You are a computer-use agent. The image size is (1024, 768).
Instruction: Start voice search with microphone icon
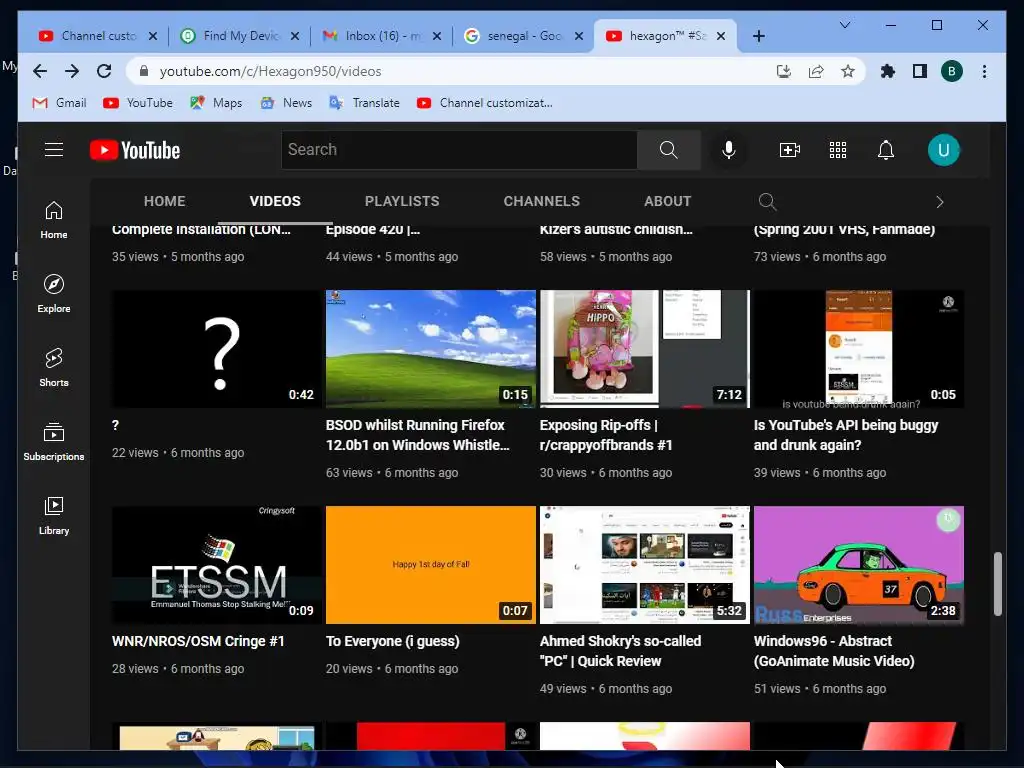(729, 150)
